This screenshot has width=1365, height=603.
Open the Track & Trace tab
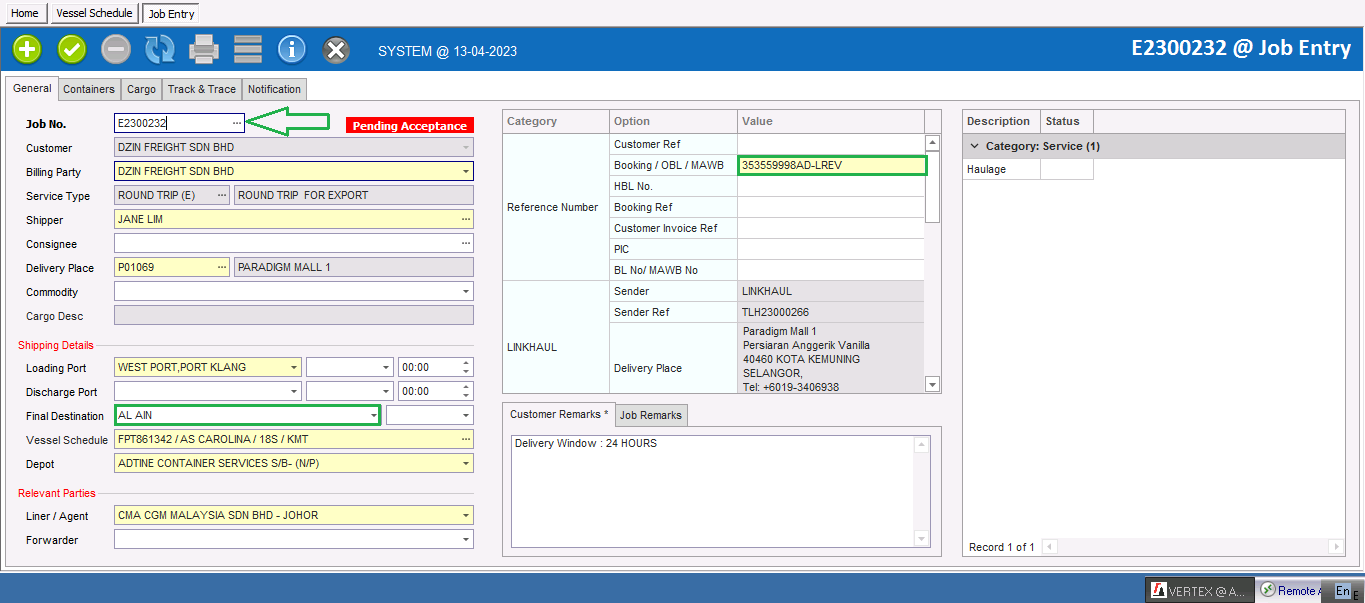point(202,89)
